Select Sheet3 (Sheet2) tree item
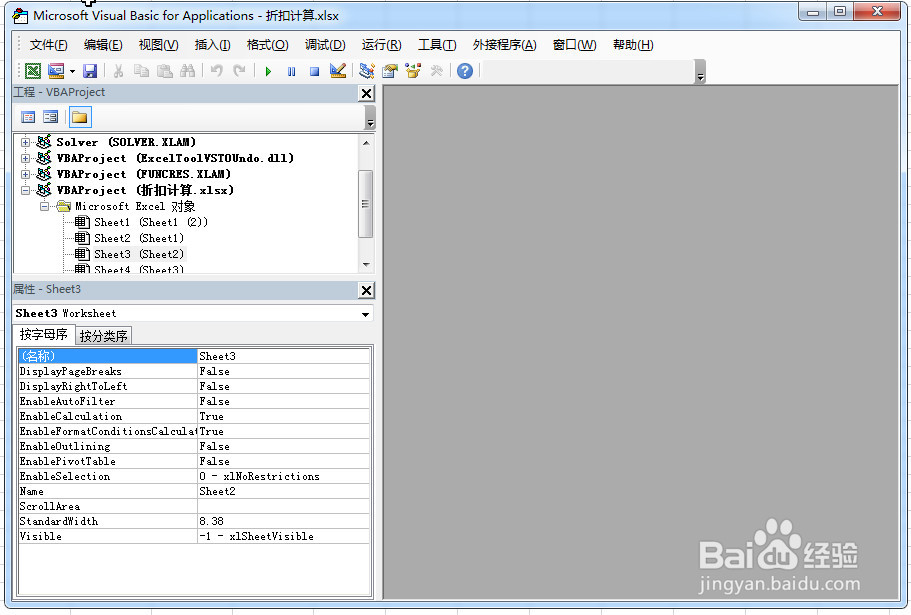Image resolution: width=911 pixels, height=615 pixels. (x=139, y=254)
